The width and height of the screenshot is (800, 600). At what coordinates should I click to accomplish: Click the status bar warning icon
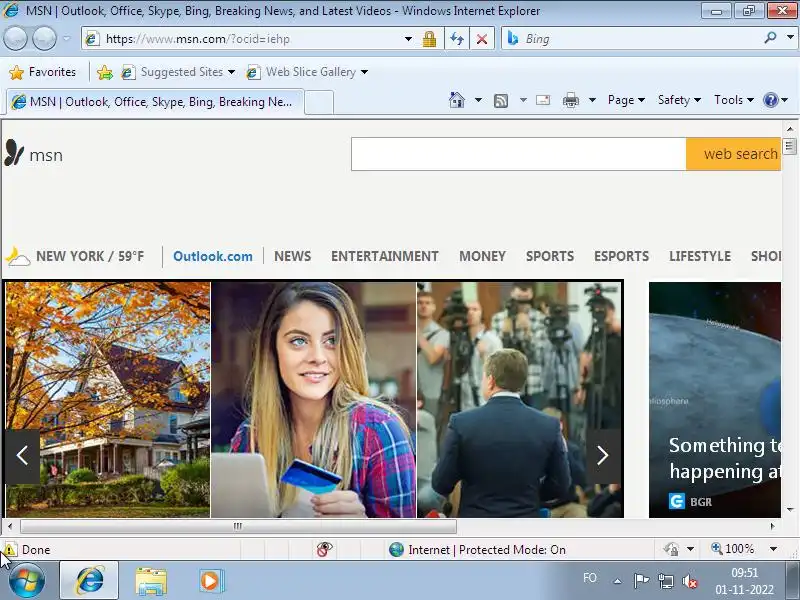(x=9, y=550)
